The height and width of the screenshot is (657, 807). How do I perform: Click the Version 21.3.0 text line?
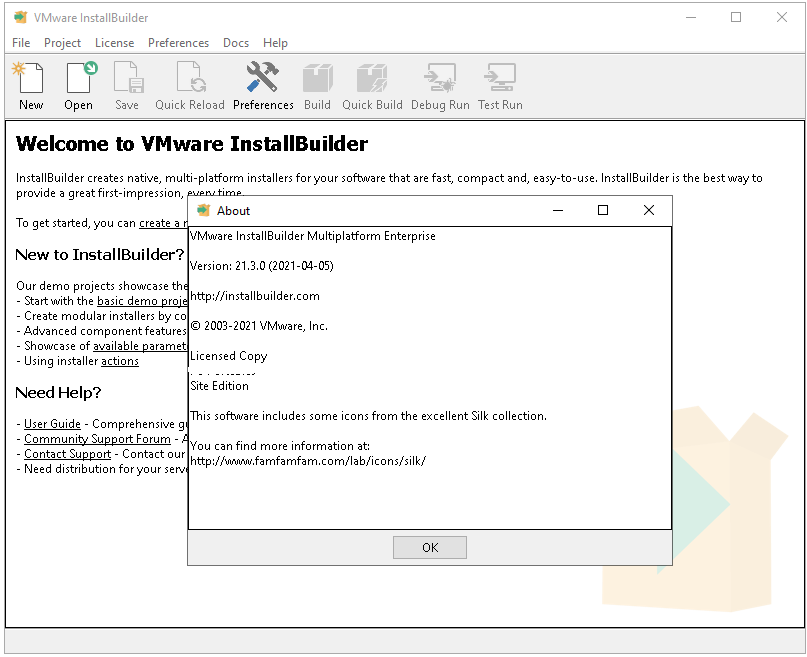coord(261,266)
